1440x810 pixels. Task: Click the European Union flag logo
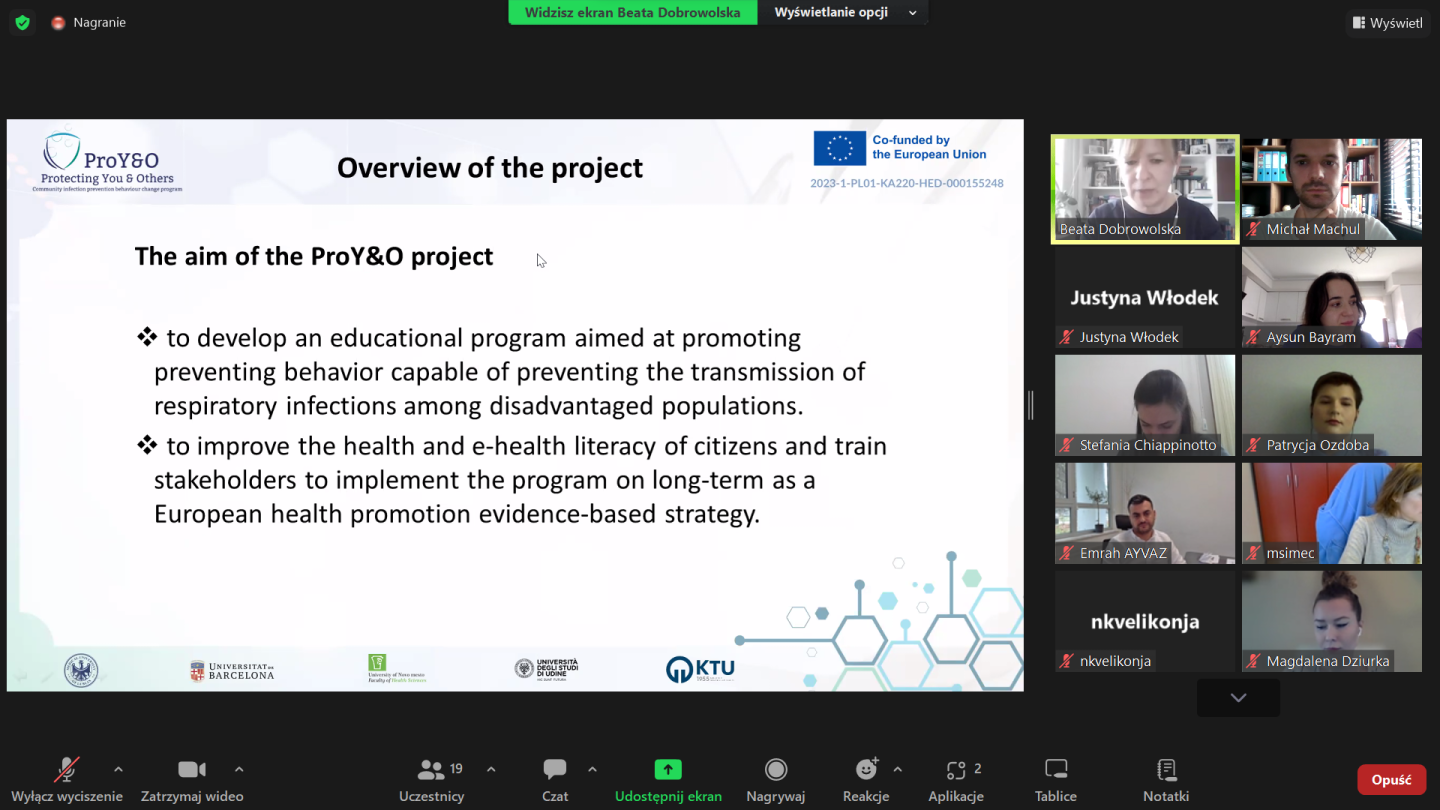pyautogui.click(x=839, y=148)
